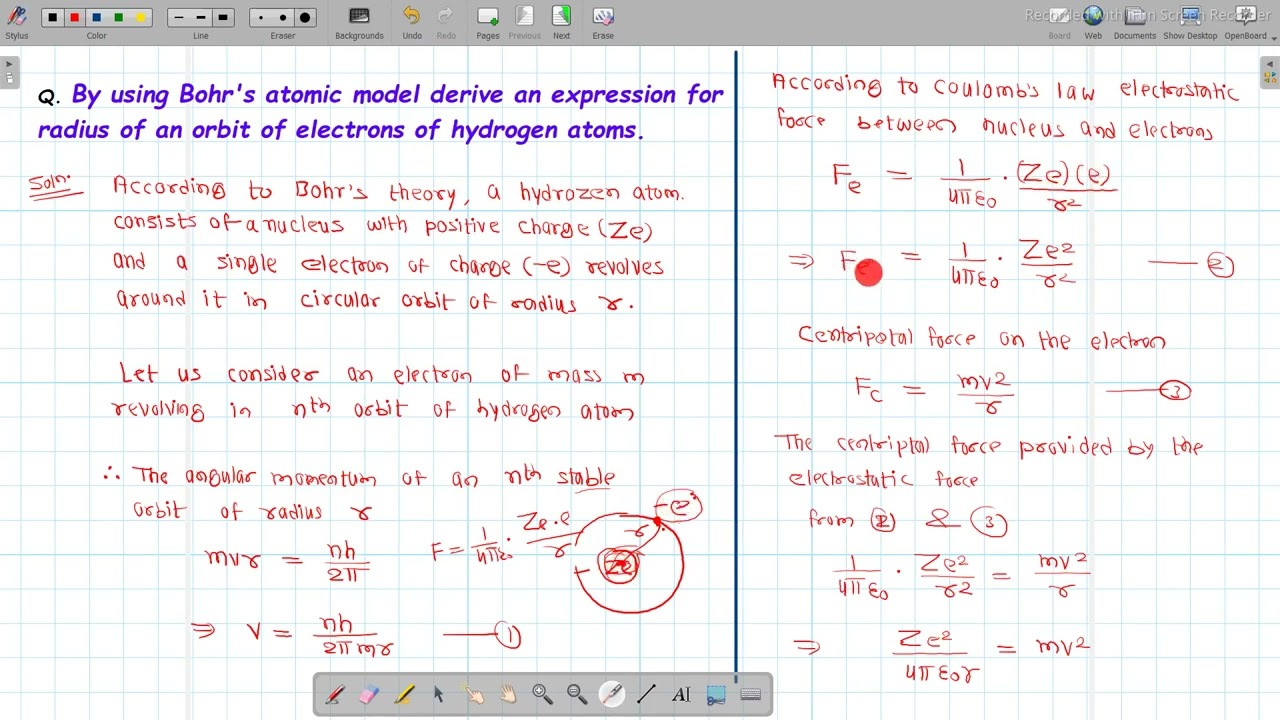Click the Erase page button

[603, 21]
